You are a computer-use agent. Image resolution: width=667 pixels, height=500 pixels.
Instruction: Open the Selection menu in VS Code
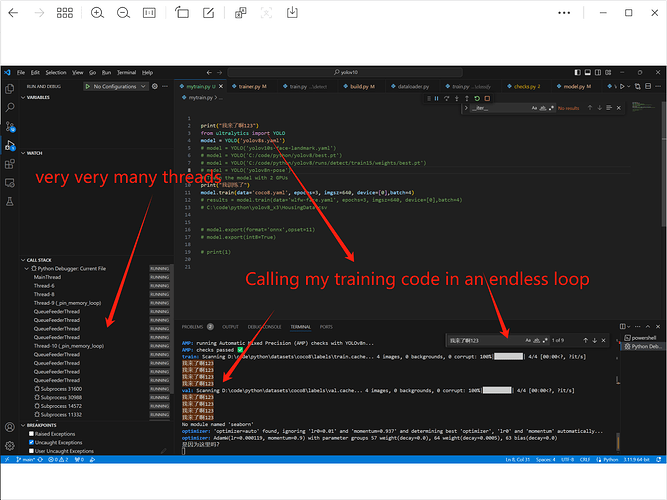point(56,72)
